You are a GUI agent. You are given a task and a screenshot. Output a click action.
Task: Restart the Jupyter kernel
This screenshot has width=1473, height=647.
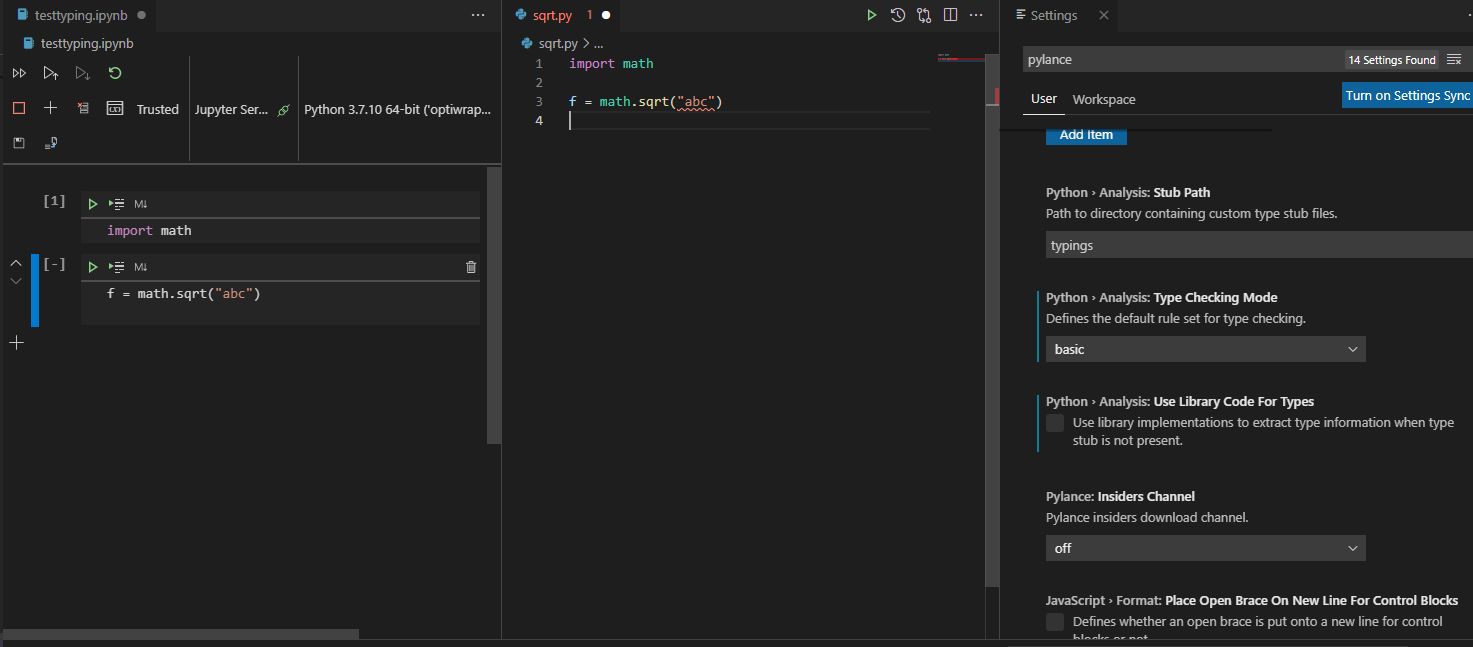coord(114,72)
